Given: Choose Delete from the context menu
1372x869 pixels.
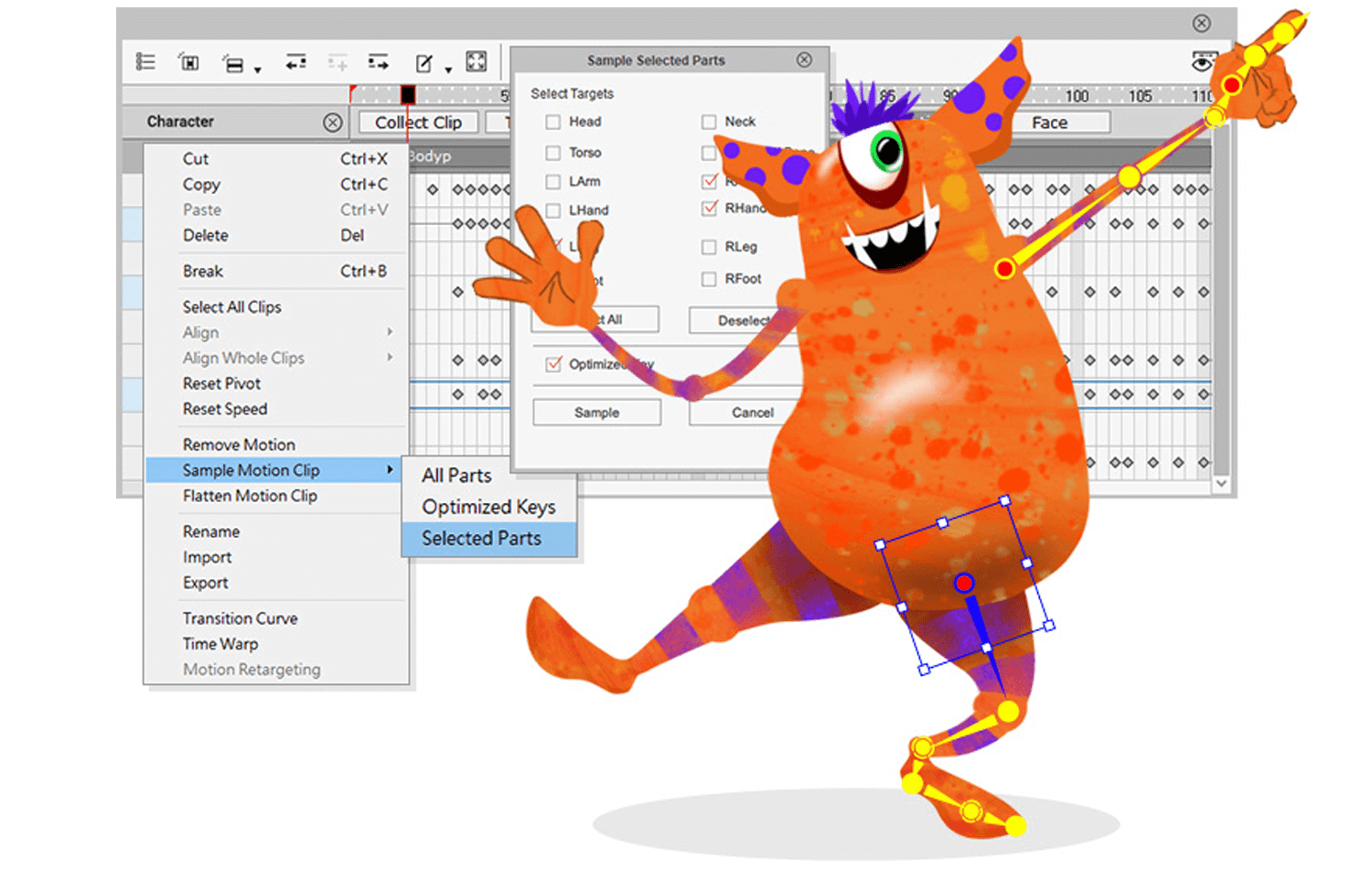Looking at the screenshot, I should click(x=276, y=235).
